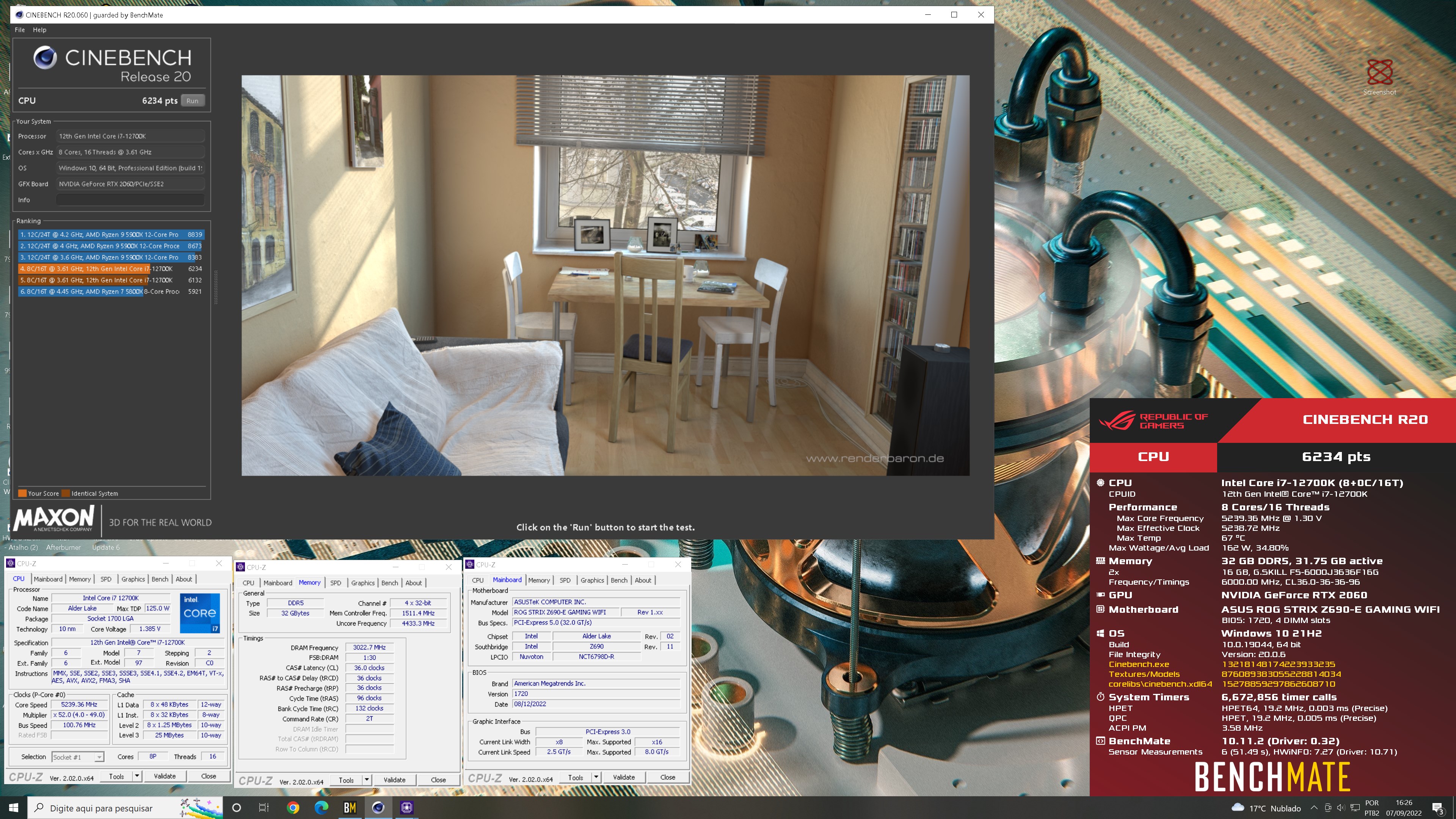
Task: Click title icon of CPU-Z Mainboard window
Action: click(470, 564)
